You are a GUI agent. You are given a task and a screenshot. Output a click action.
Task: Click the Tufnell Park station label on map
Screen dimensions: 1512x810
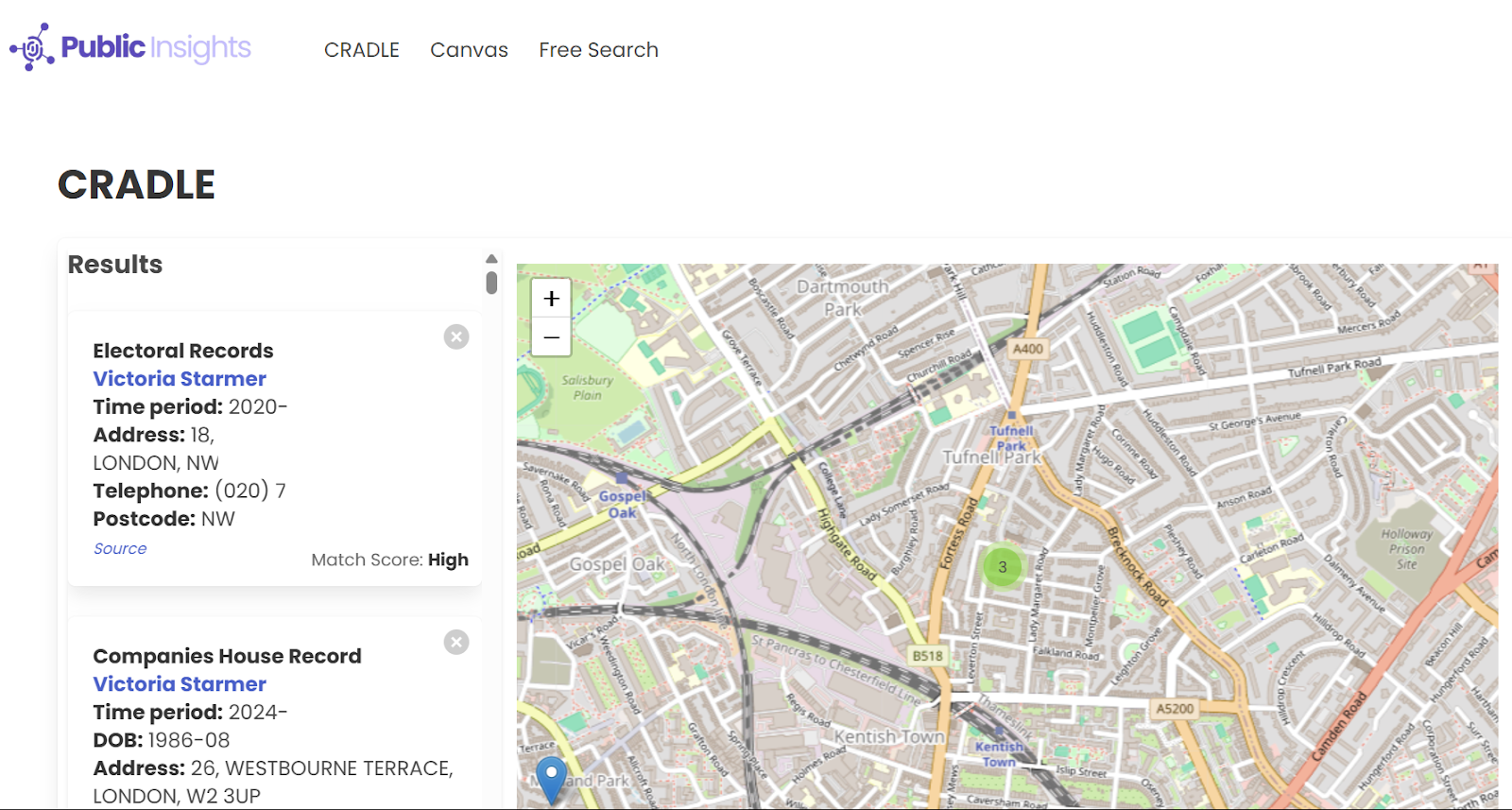pyautogui.click(x=1011, y=438)
